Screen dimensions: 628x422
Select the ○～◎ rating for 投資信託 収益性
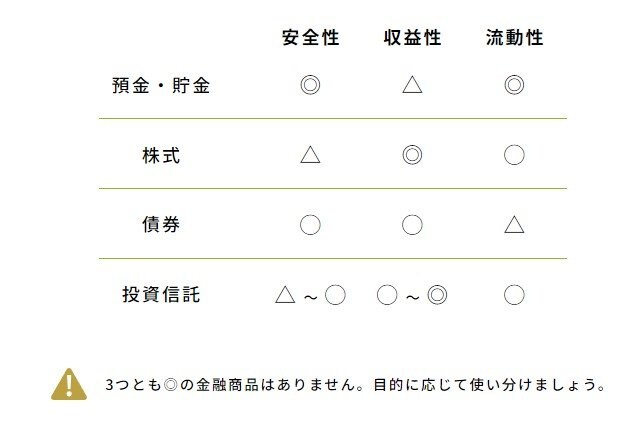(412, 295)
